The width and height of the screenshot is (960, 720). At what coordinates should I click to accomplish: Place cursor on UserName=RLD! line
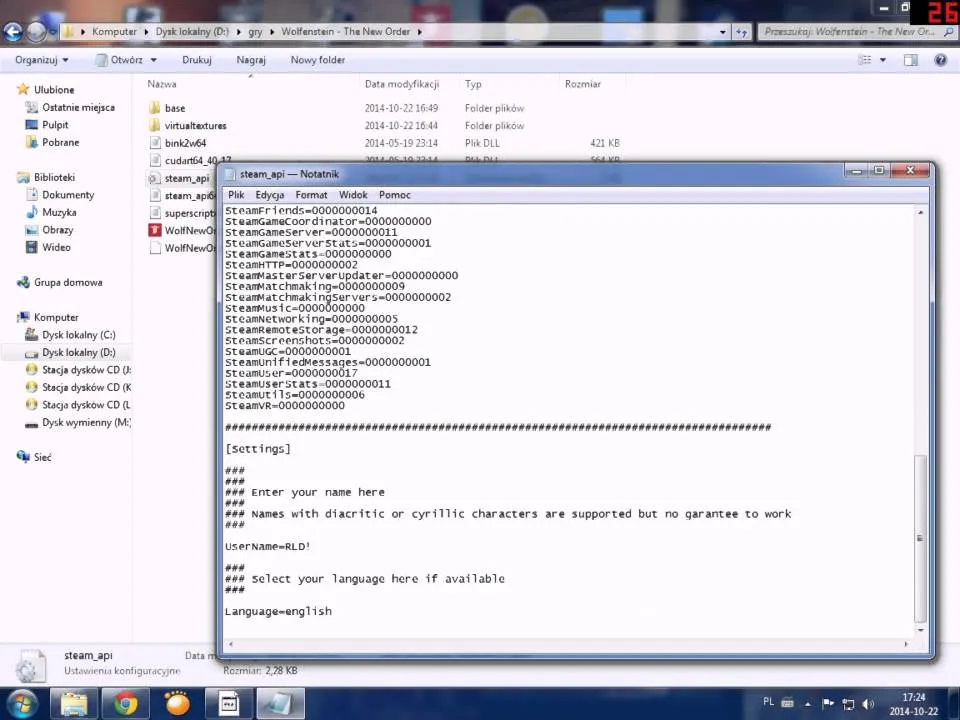point(268,547)
